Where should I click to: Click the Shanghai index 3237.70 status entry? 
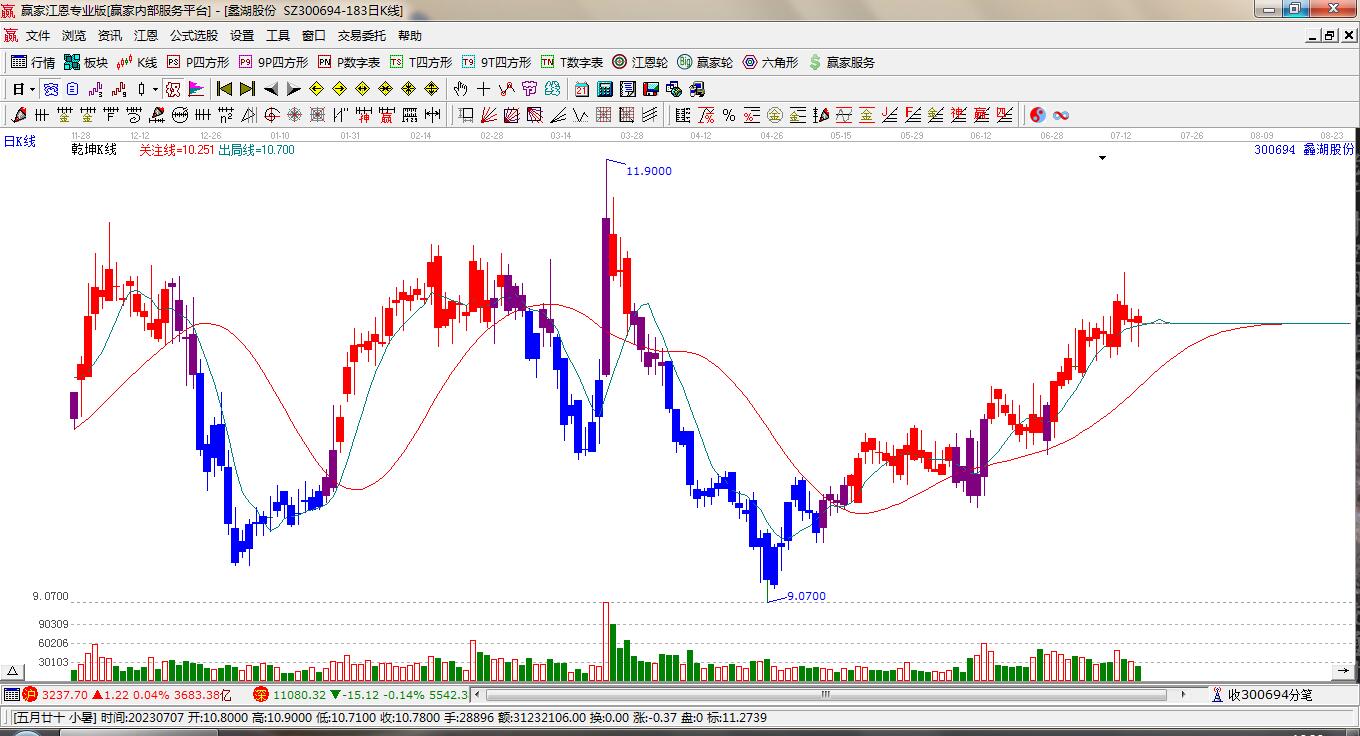click(125, 694)
